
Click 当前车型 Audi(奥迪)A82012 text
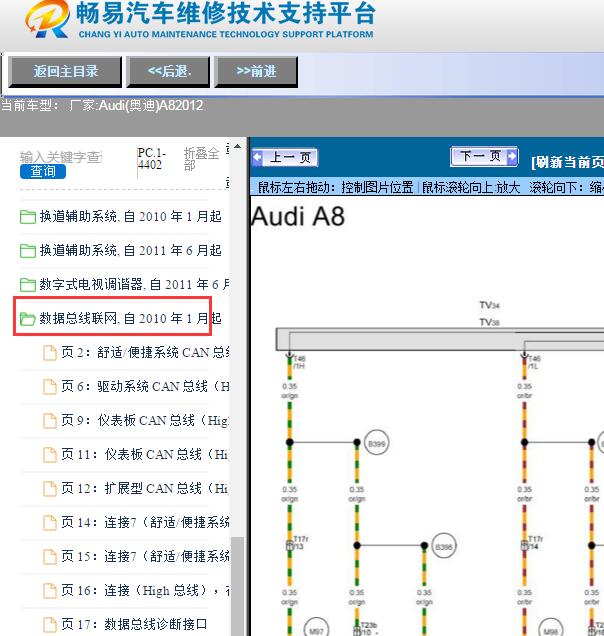[x=102, y=105]
